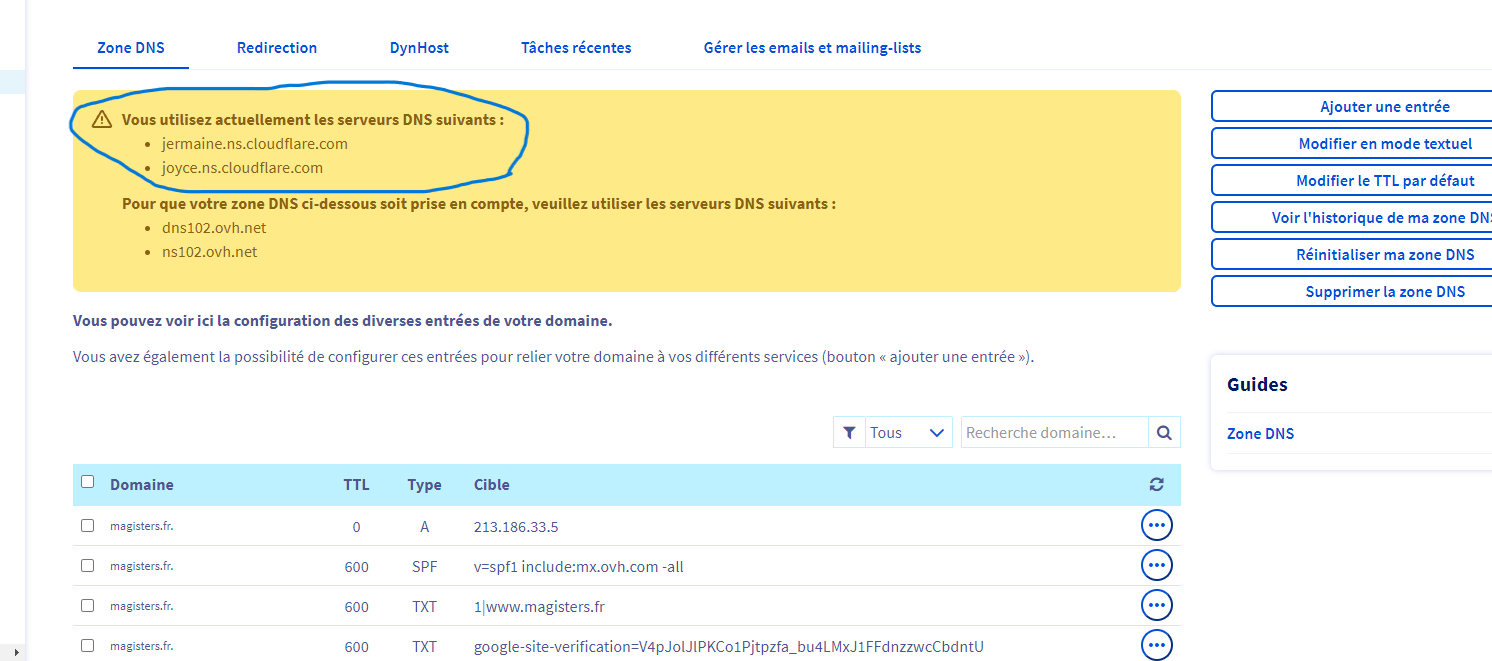This screenshot has width=1492, height=661.
Task: Click the Ajouter une entrée button
Action: (1384, 107)
